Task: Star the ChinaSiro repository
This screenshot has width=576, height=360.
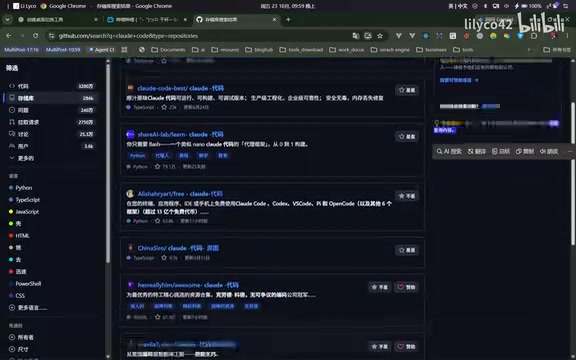Action: (407, 250)
